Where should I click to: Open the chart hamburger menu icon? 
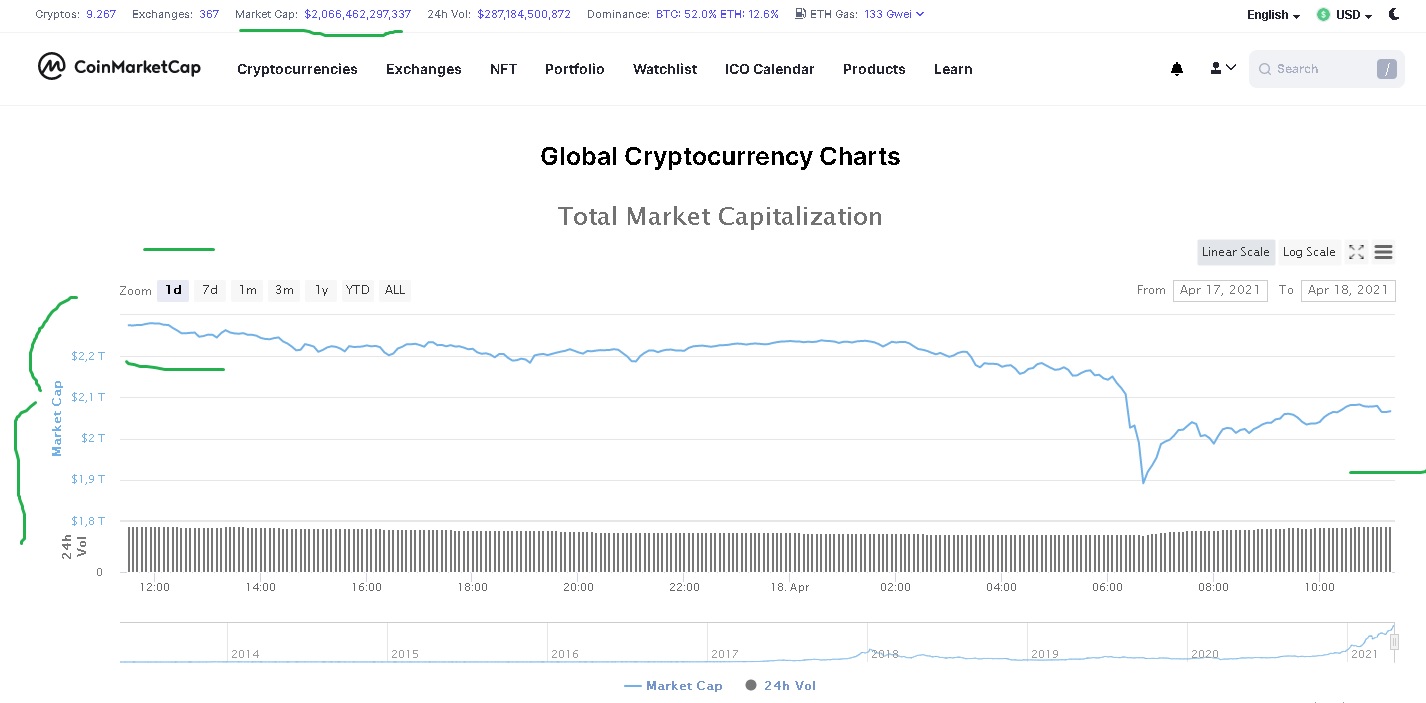pos(1384,252)
